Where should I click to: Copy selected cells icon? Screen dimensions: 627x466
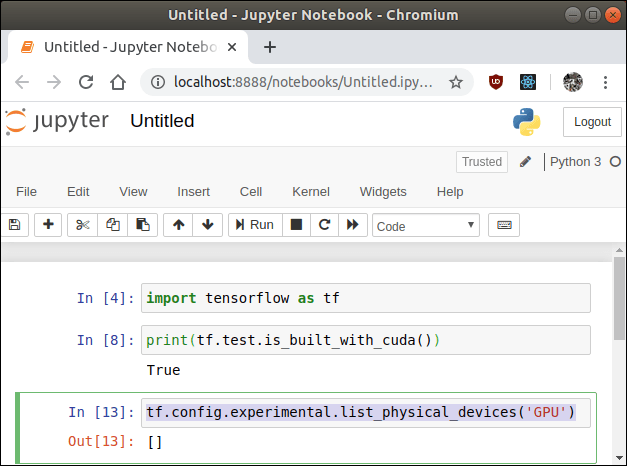click(x=113, y=226)
